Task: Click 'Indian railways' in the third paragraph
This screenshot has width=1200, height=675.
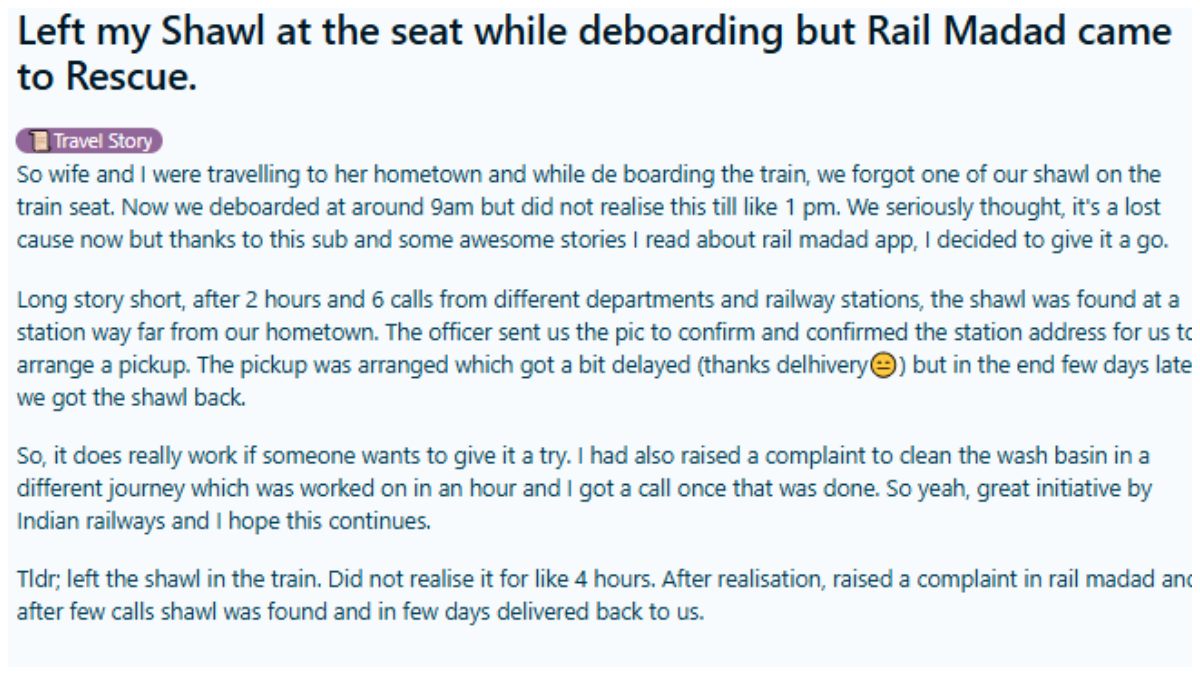Action: click(x=79, y=522)
